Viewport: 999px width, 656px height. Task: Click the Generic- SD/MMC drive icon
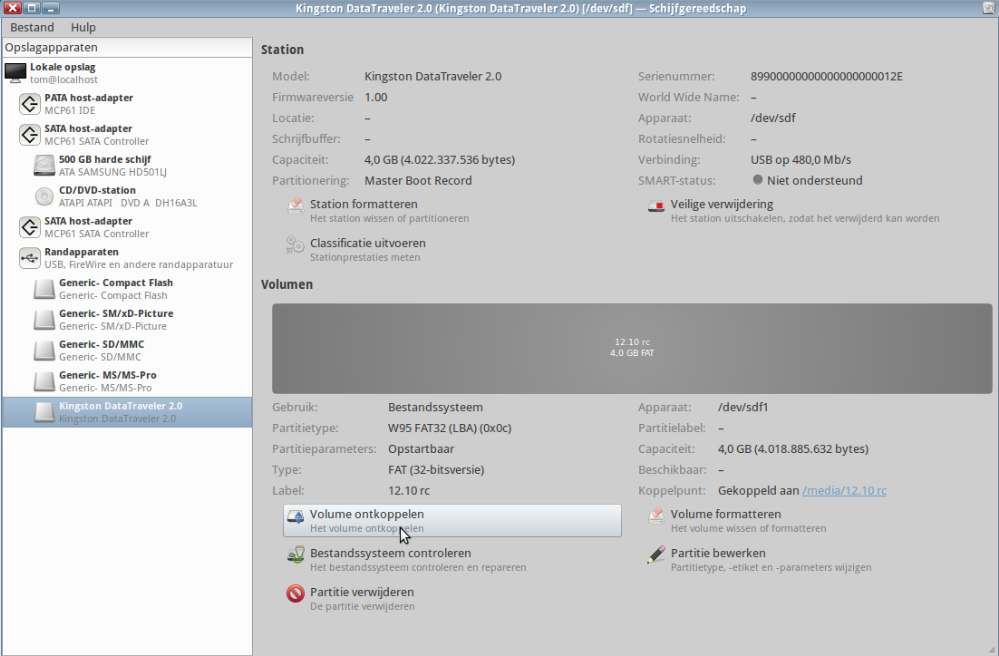44,350
